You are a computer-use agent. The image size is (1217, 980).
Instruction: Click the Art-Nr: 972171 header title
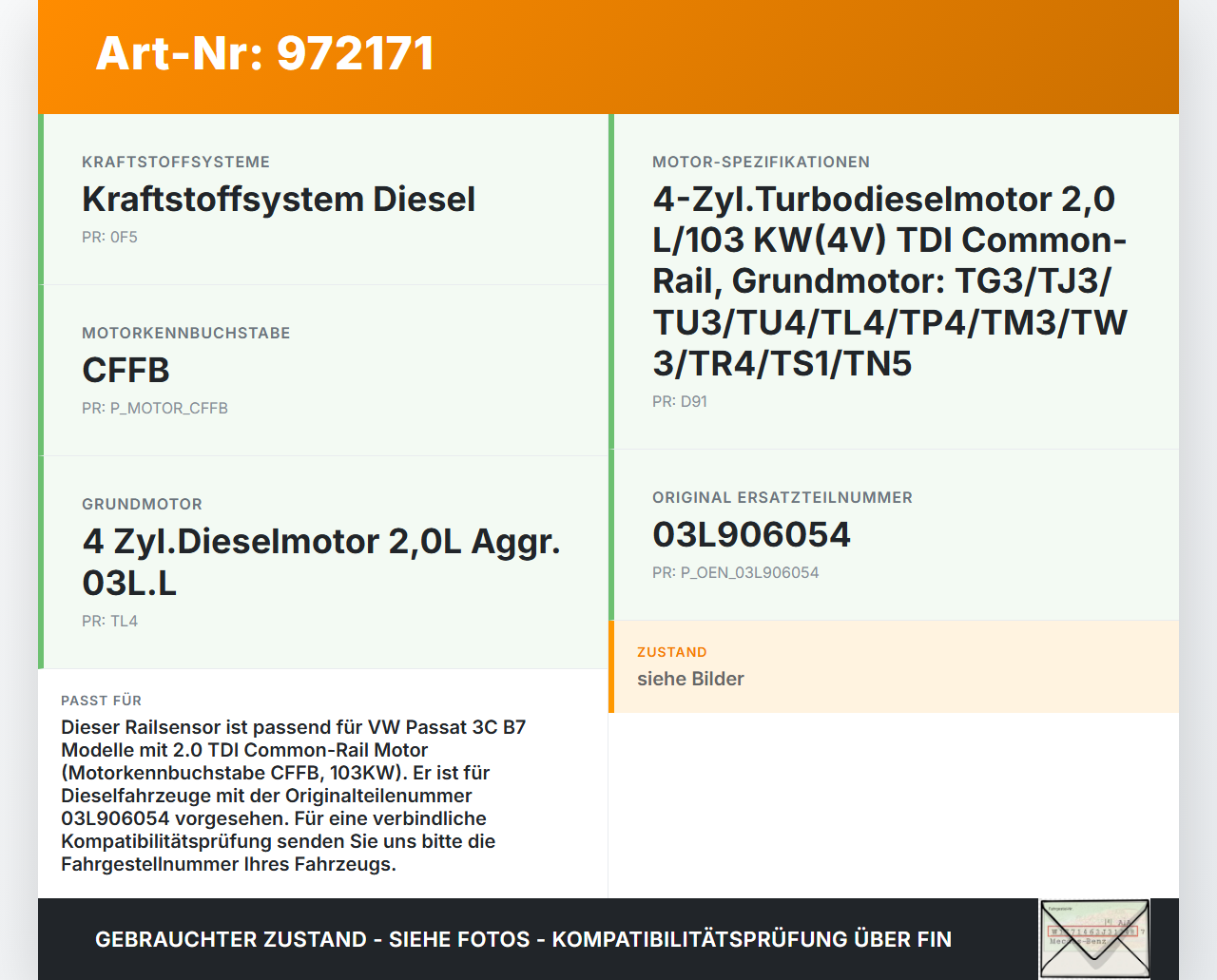pos(265,53)
